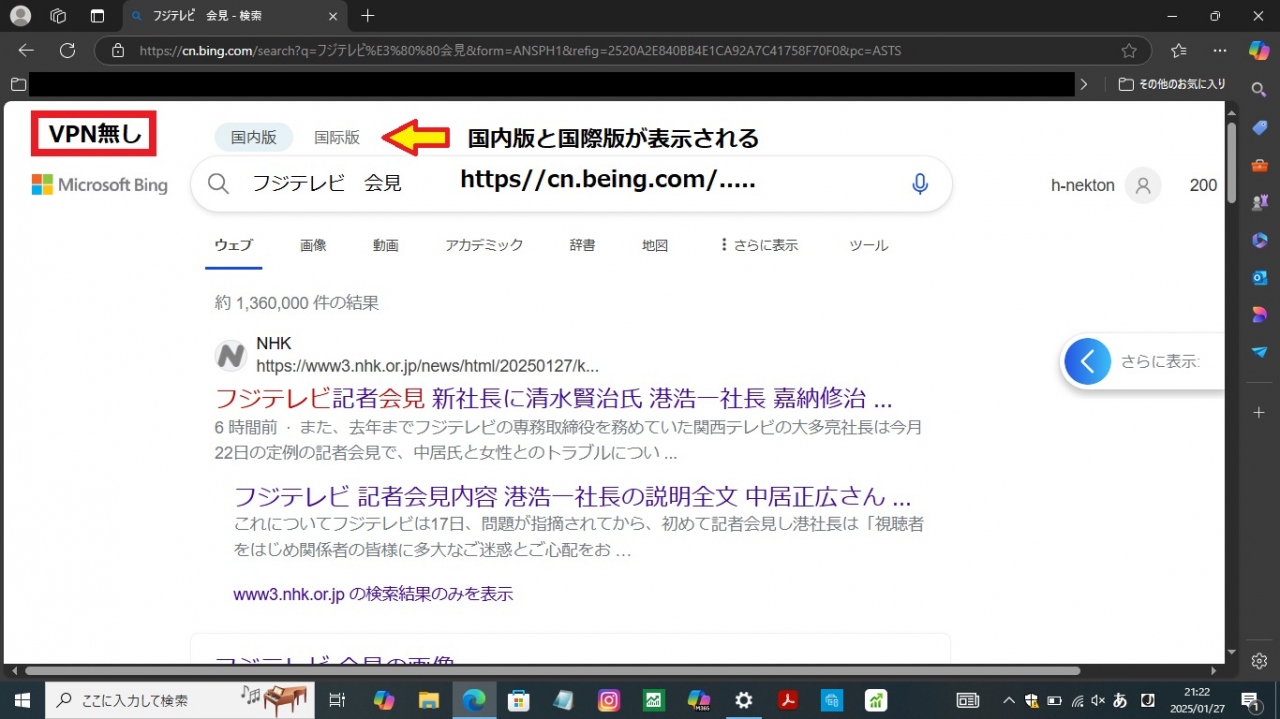Click the microphone voice search icon

(920, 184)
